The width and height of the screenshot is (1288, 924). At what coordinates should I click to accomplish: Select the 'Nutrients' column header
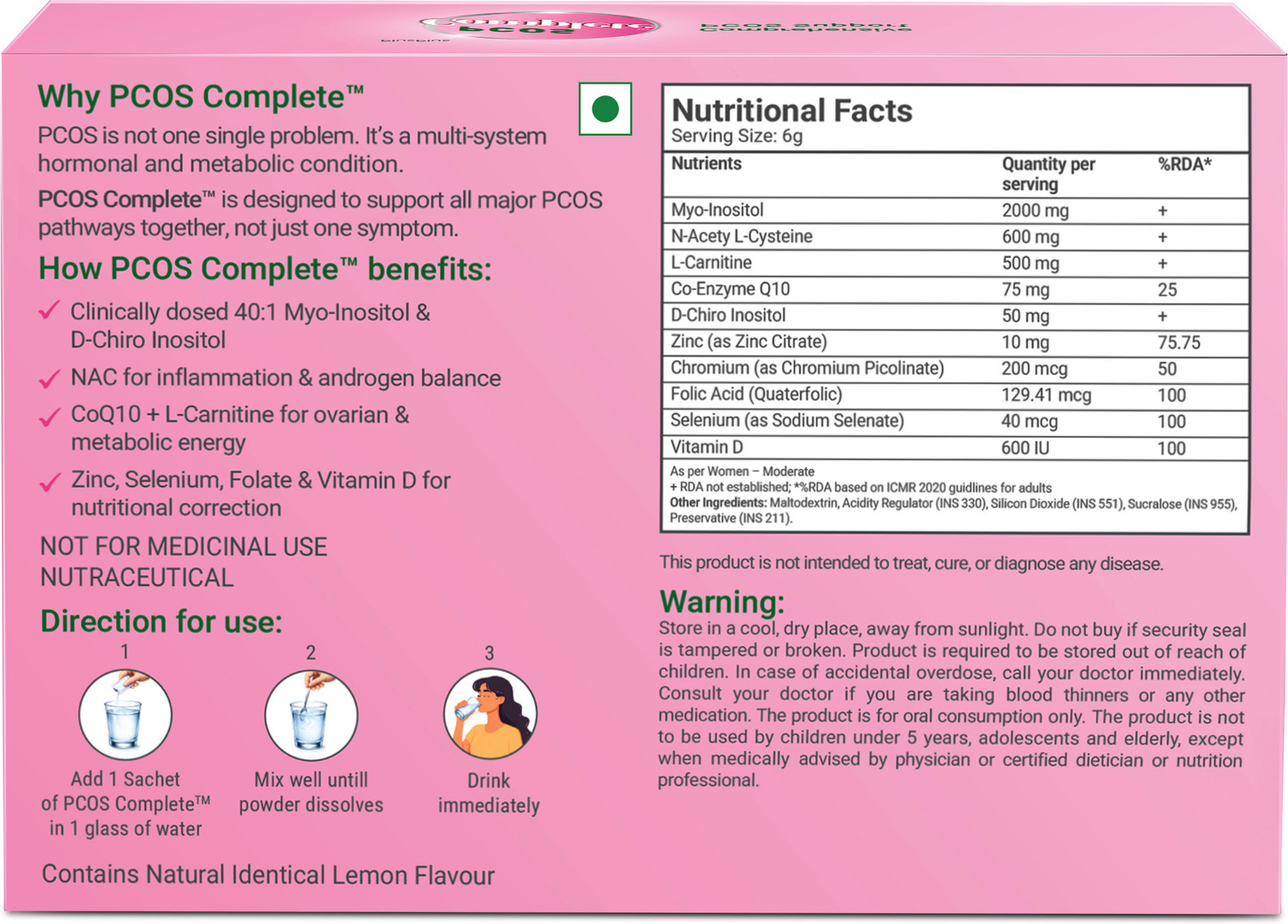[706, 163]
